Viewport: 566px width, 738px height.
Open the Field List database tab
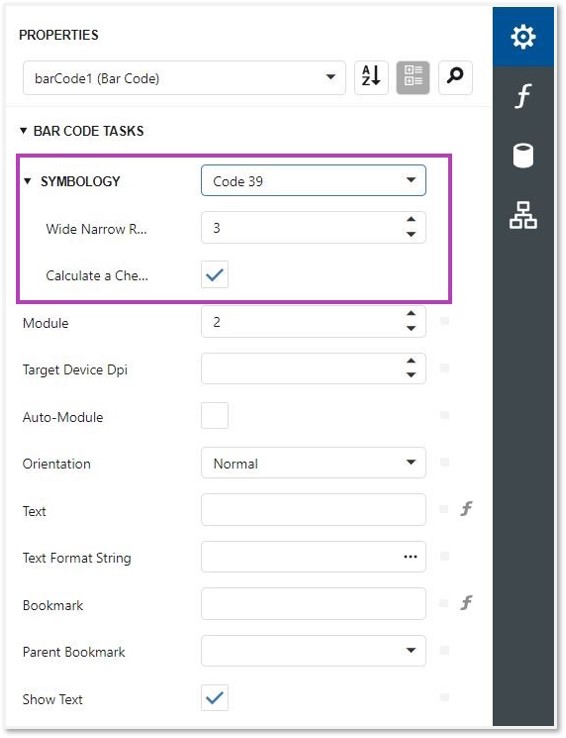click(523, 155)
